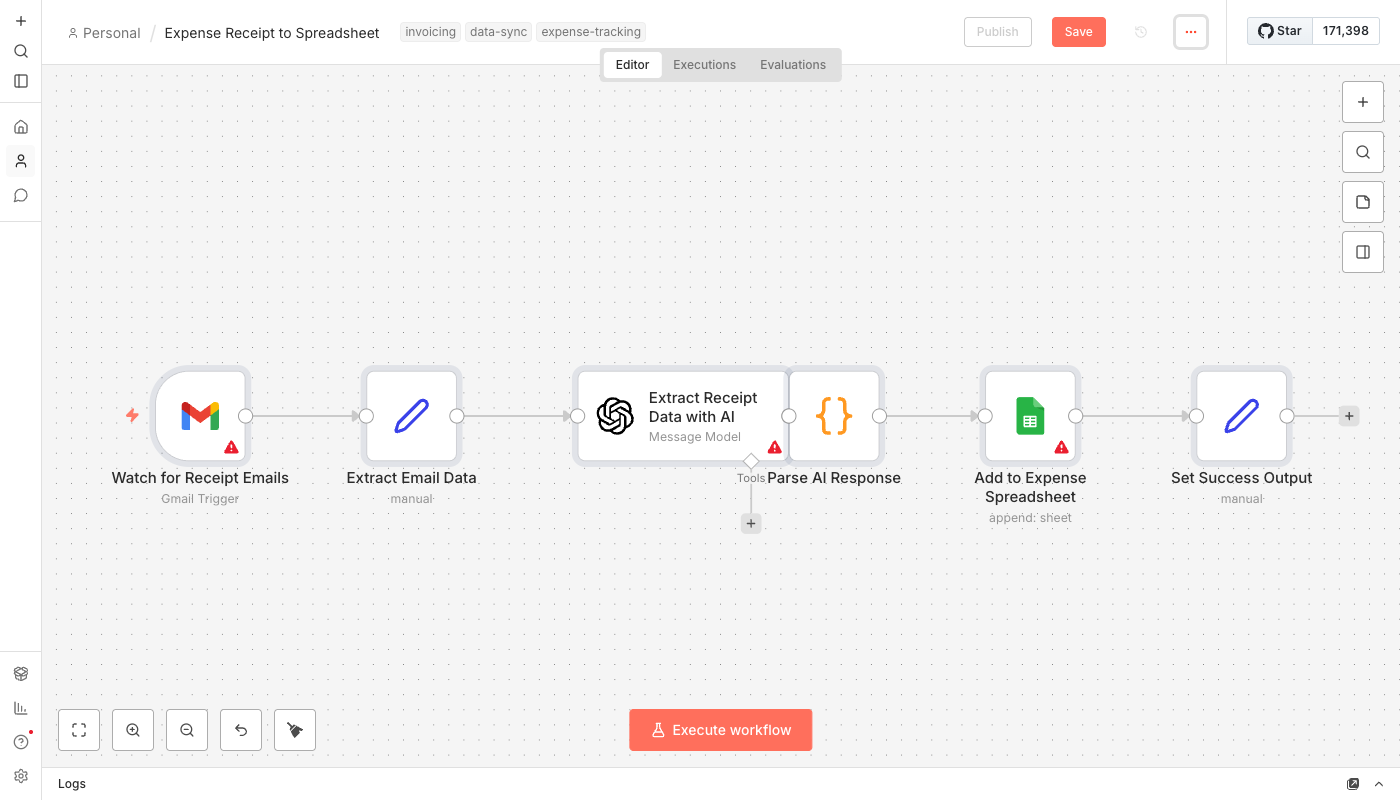This screenshot has height=800, width=1400.
Task: Click the zoom out canvas icon
Action: point(187,730)
